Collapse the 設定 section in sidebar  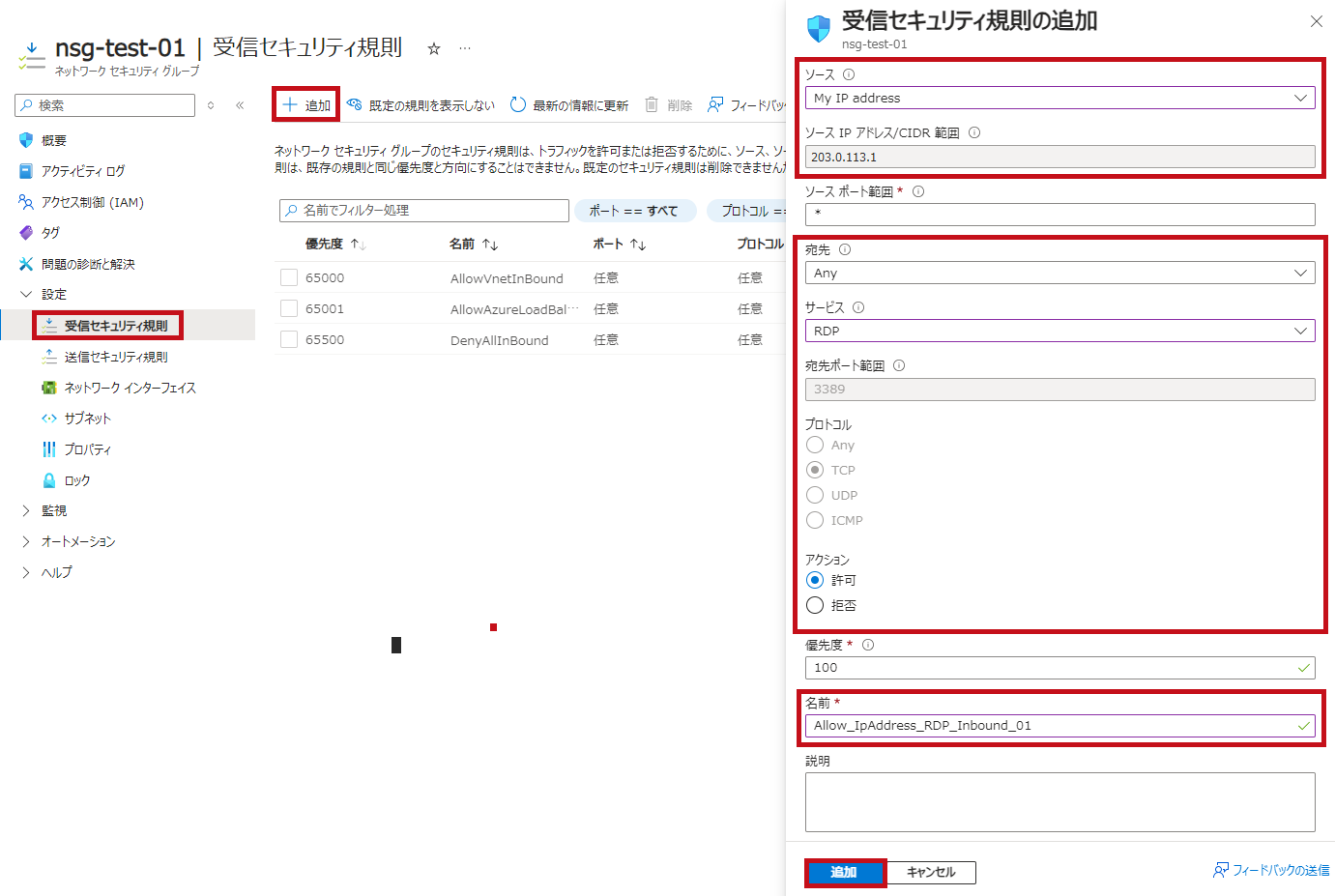pyautogui.click(x=26, y=295)
